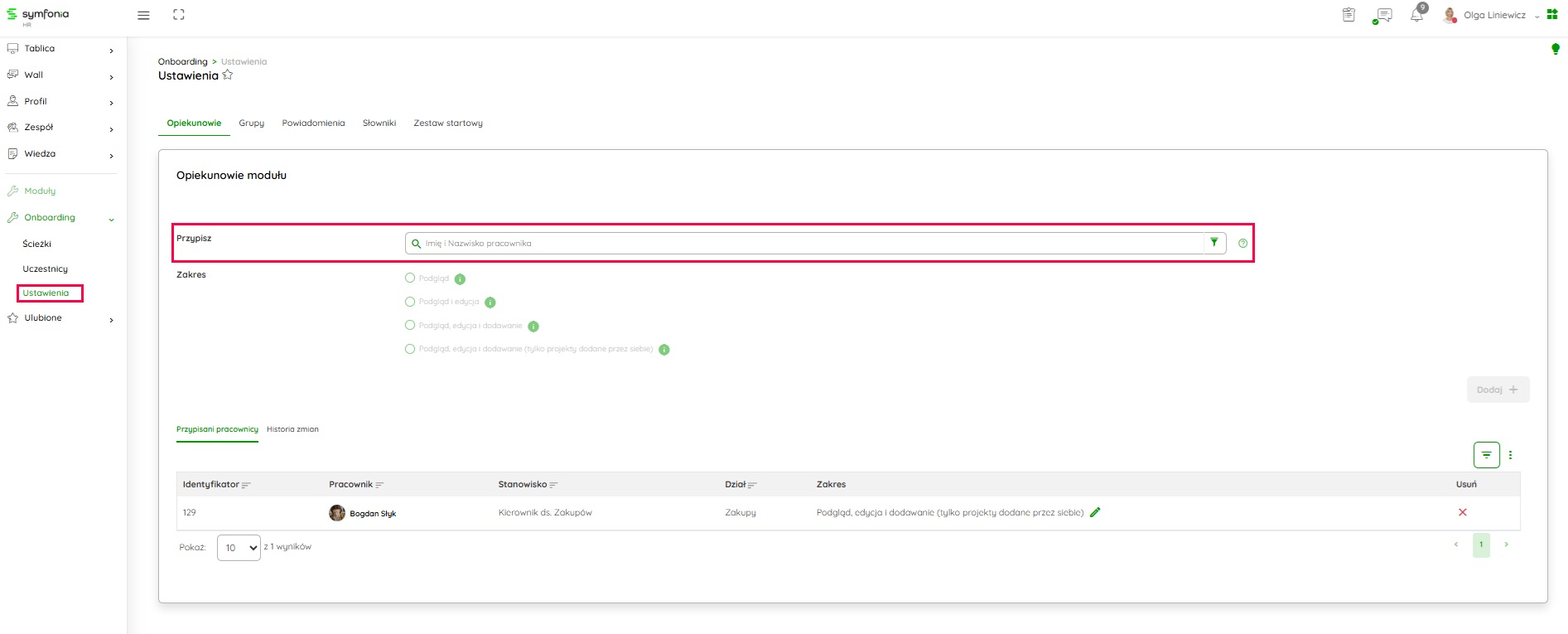Add Ustawienia page to favorites star
Screen dimensions: 1568x634
pyautogui.click(x=228, y=75)
